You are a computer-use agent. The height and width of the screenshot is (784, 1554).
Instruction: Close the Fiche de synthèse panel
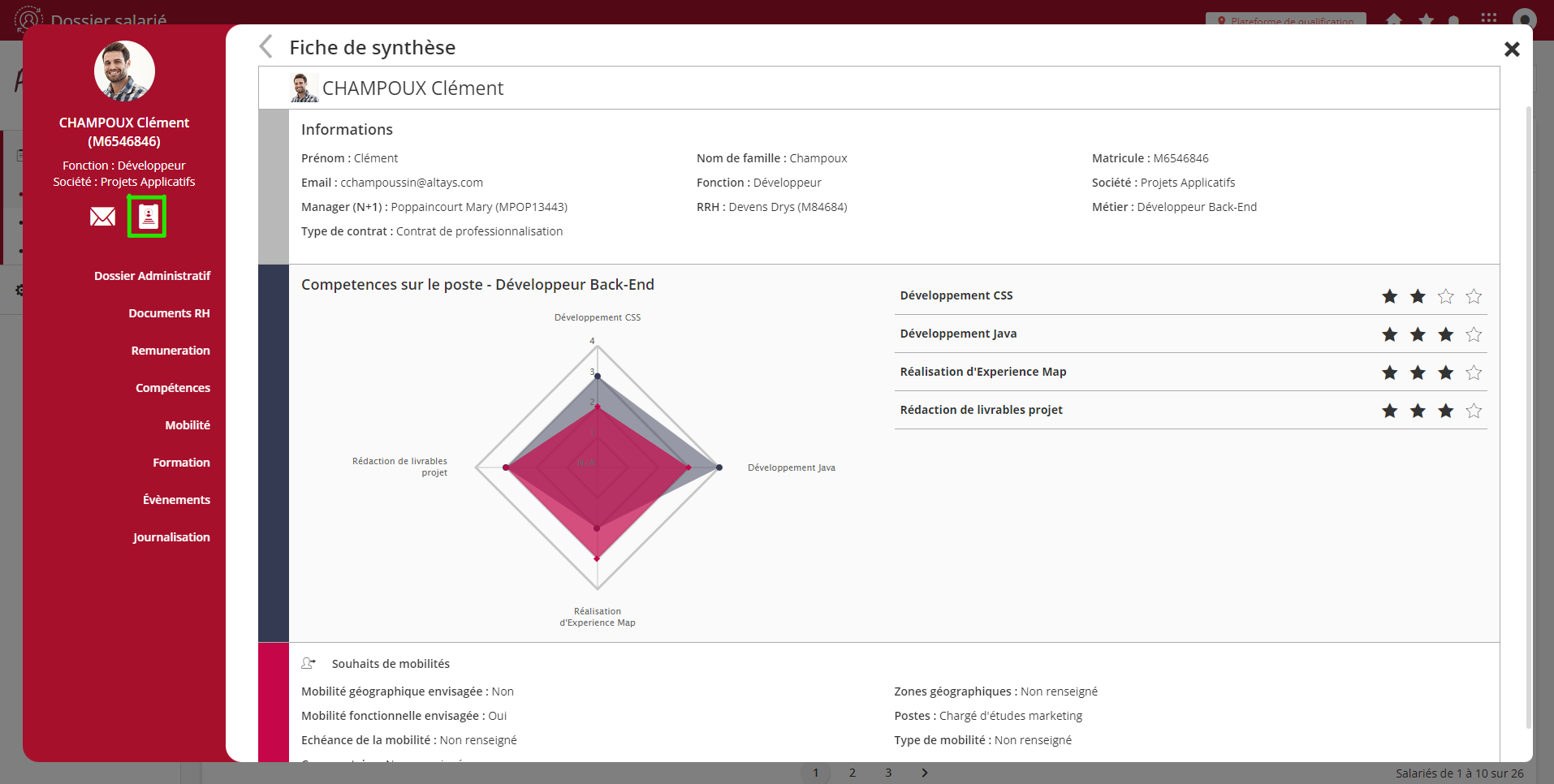1511,50
